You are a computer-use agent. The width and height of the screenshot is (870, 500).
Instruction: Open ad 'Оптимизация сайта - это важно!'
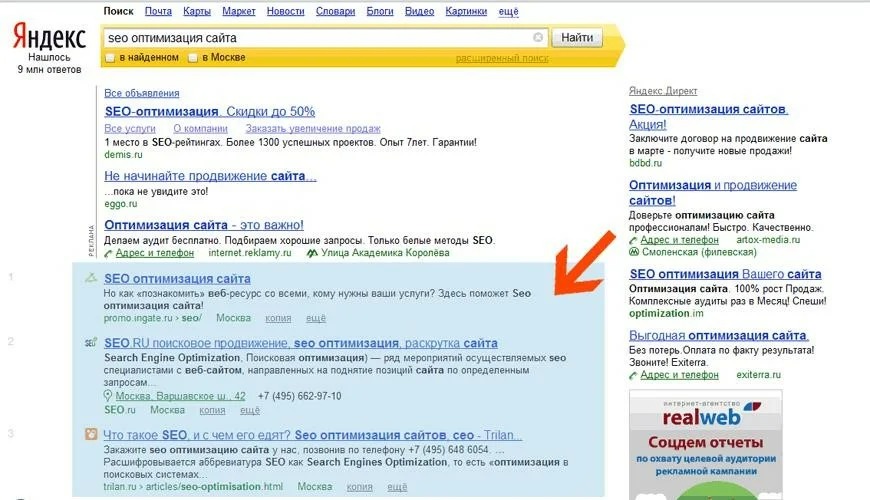pos(204,225)
